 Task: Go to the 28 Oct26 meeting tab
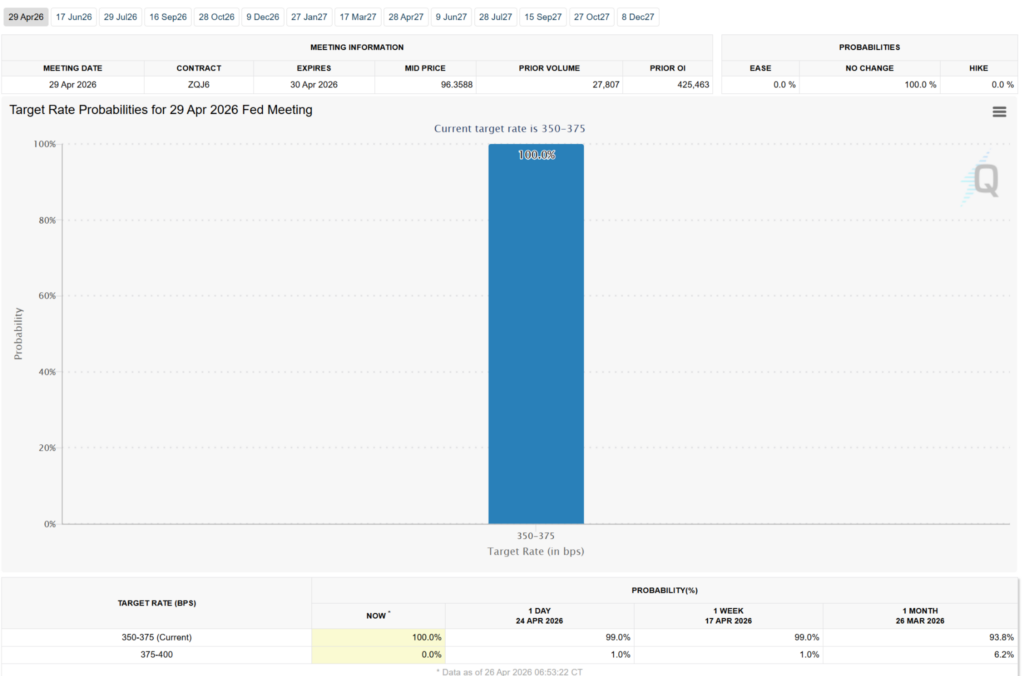pos(215,17)
